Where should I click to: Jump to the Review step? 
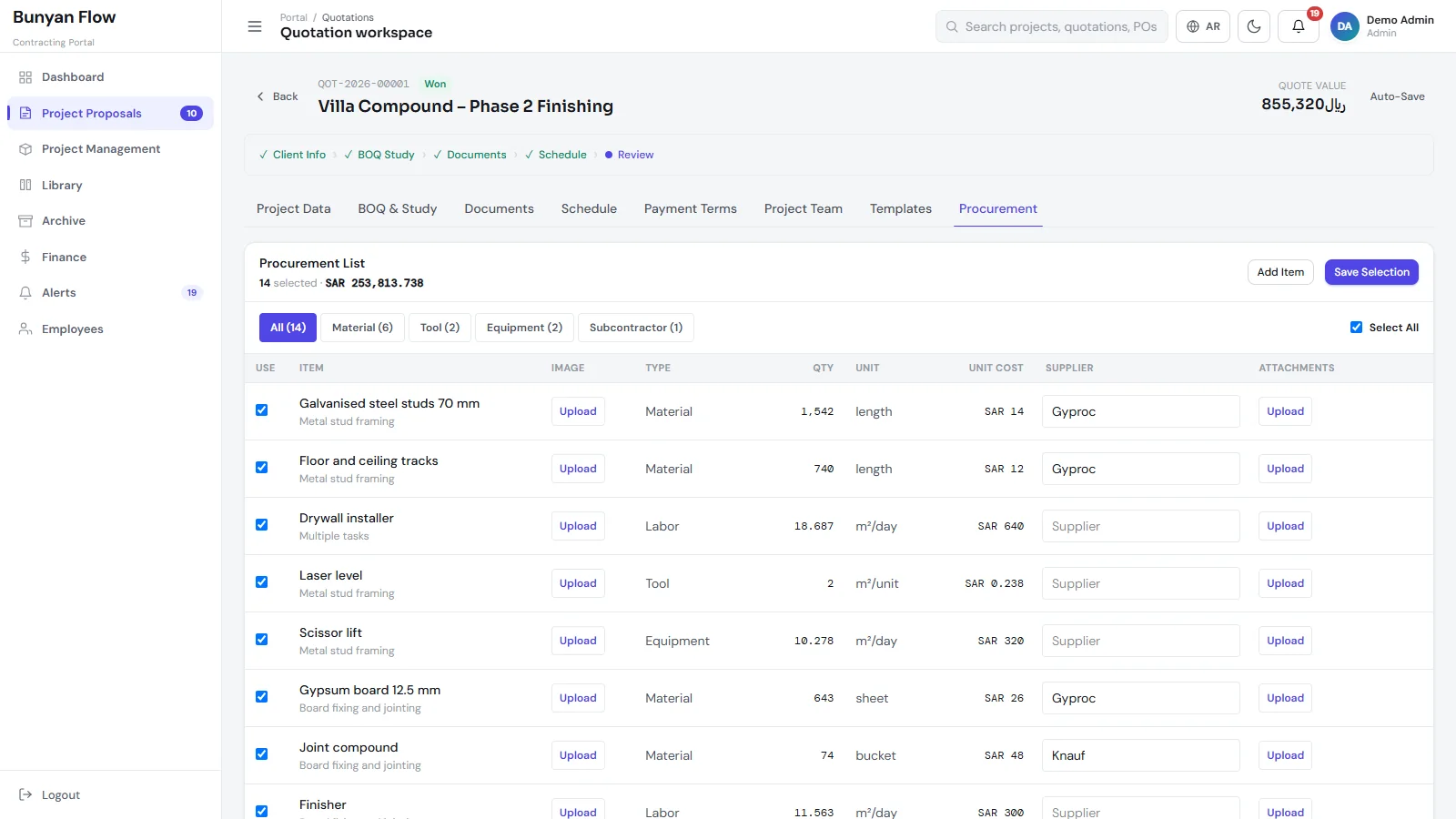629,155
